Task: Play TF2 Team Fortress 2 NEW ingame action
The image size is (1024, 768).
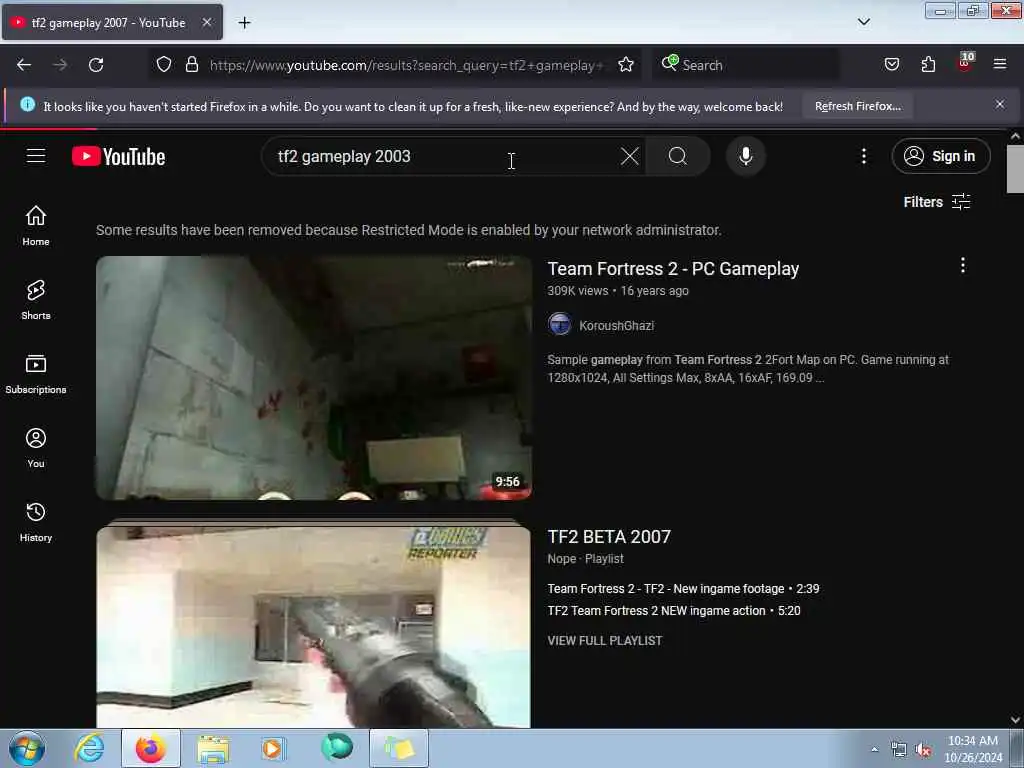Action: (x=673, y=611)
